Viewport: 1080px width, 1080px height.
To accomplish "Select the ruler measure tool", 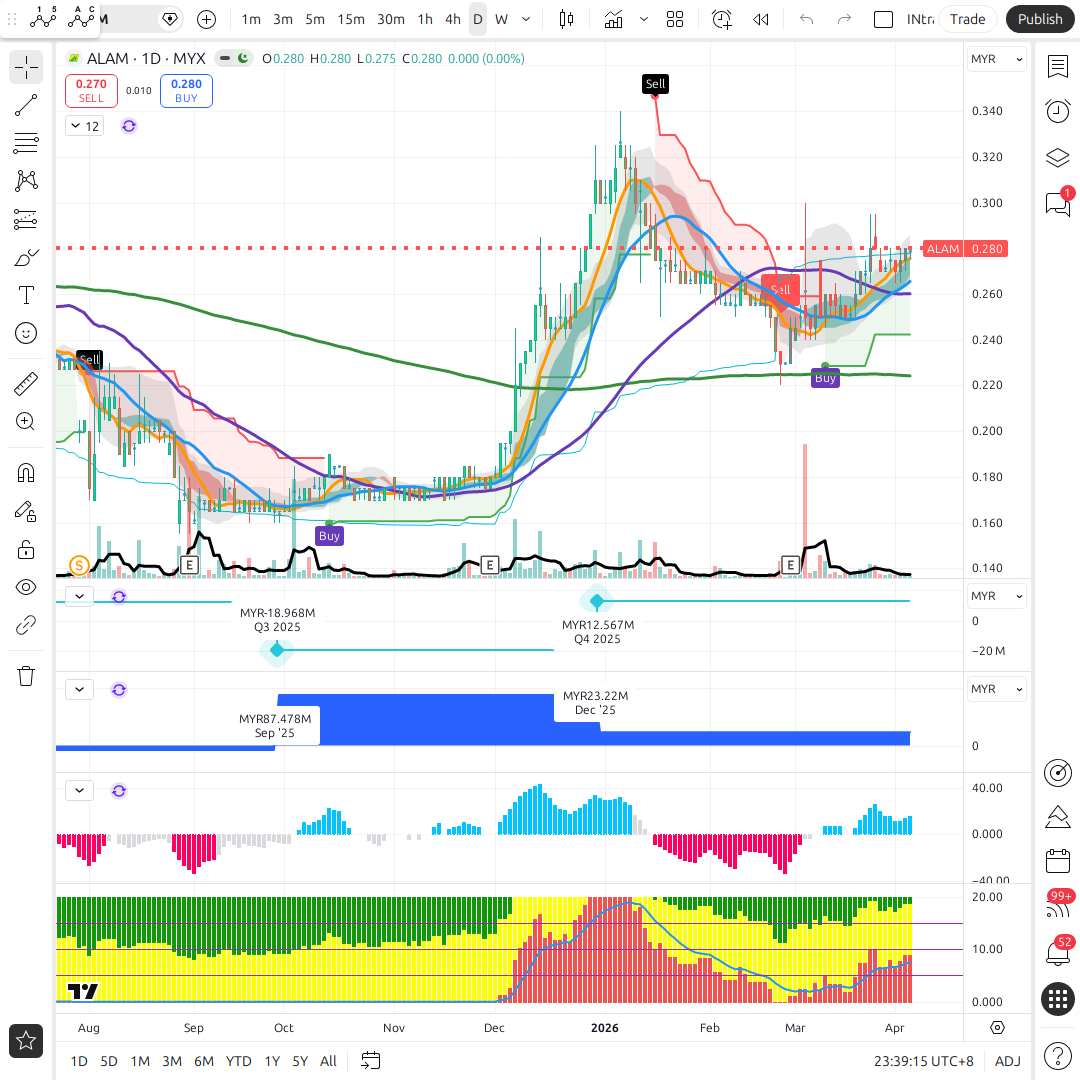I will point(26,384).
